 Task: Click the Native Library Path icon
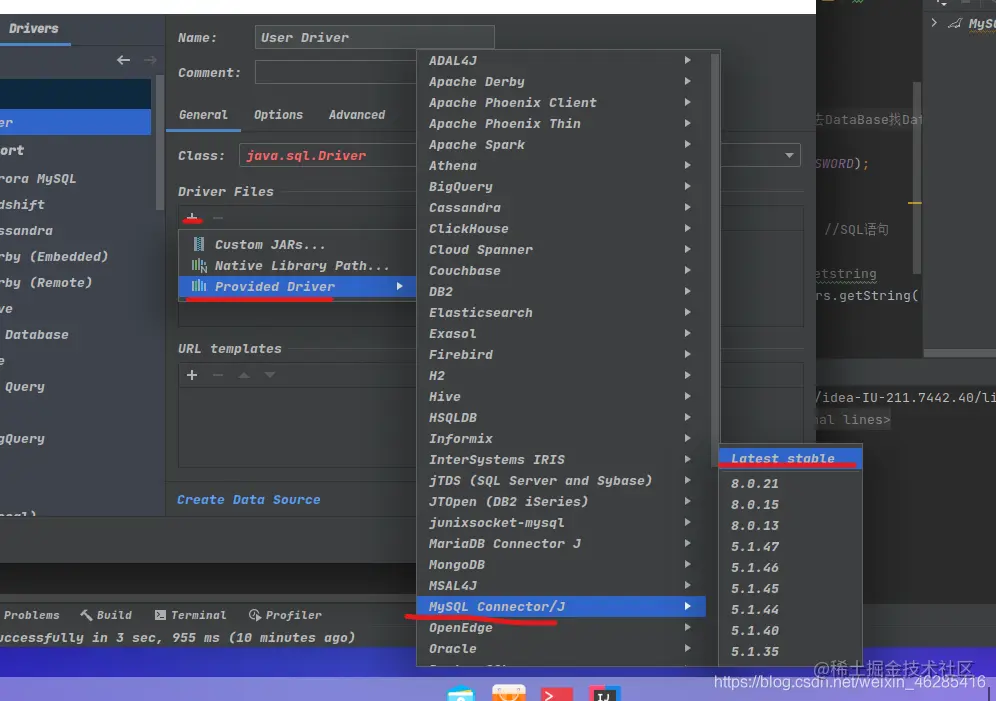click(x=199, y=265)
